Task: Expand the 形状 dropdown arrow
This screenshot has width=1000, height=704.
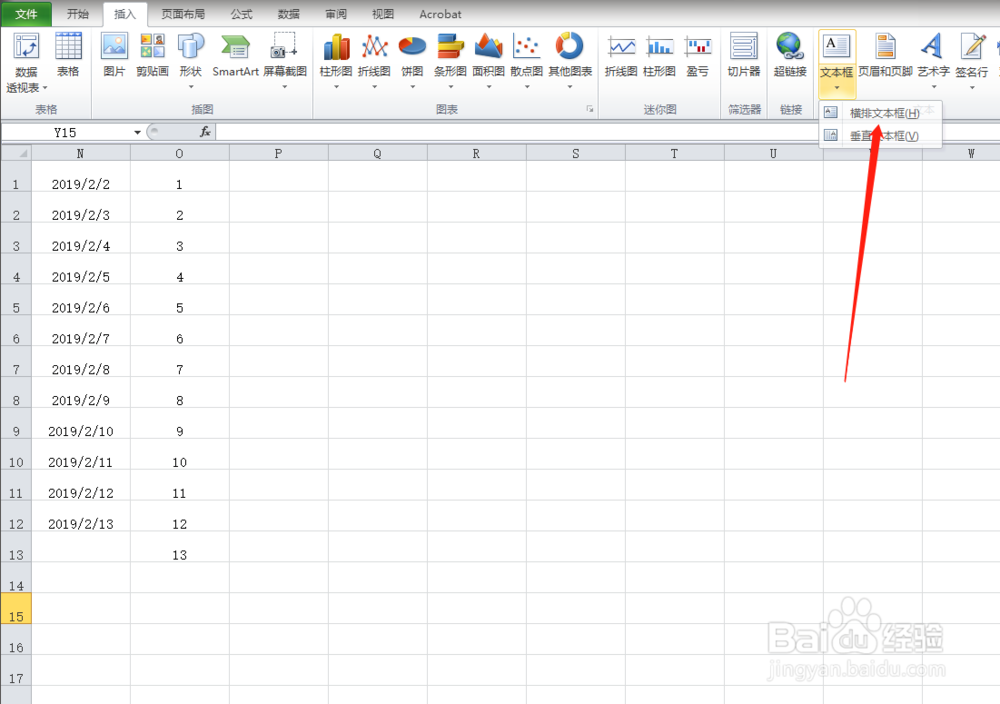Action: point(191,87)
